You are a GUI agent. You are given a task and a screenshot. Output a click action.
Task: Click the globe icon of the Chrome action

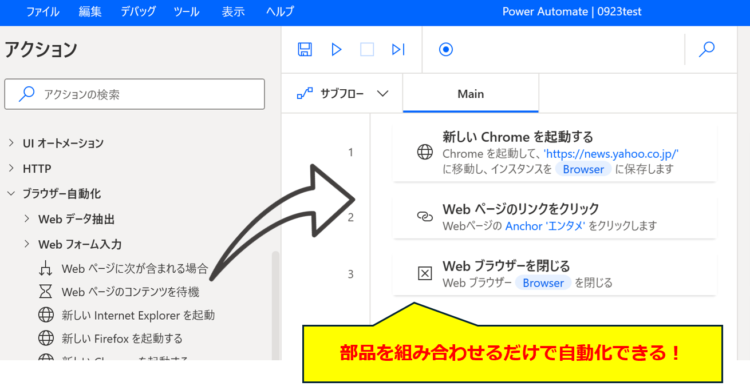pyautogui.click(x=425, y=152)
